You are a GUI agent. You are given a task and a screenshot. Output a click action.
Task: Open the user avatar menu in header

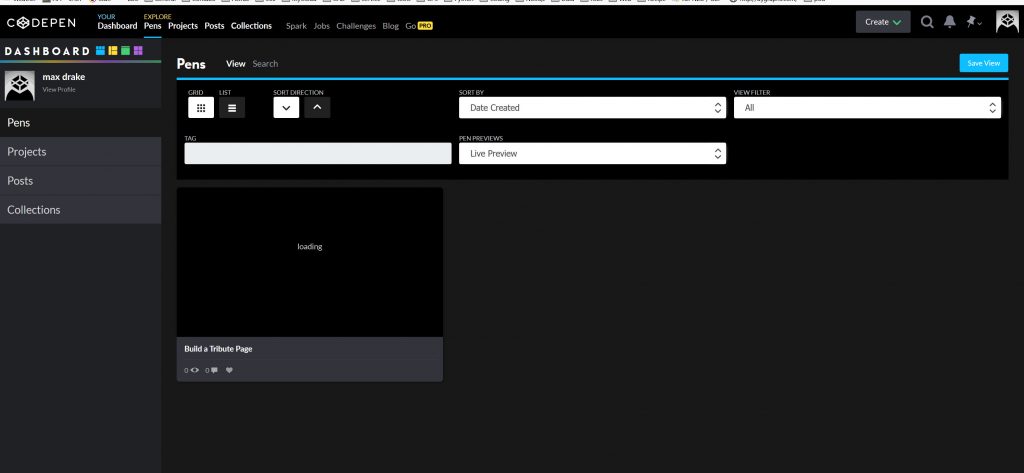tap(1007, 22)
